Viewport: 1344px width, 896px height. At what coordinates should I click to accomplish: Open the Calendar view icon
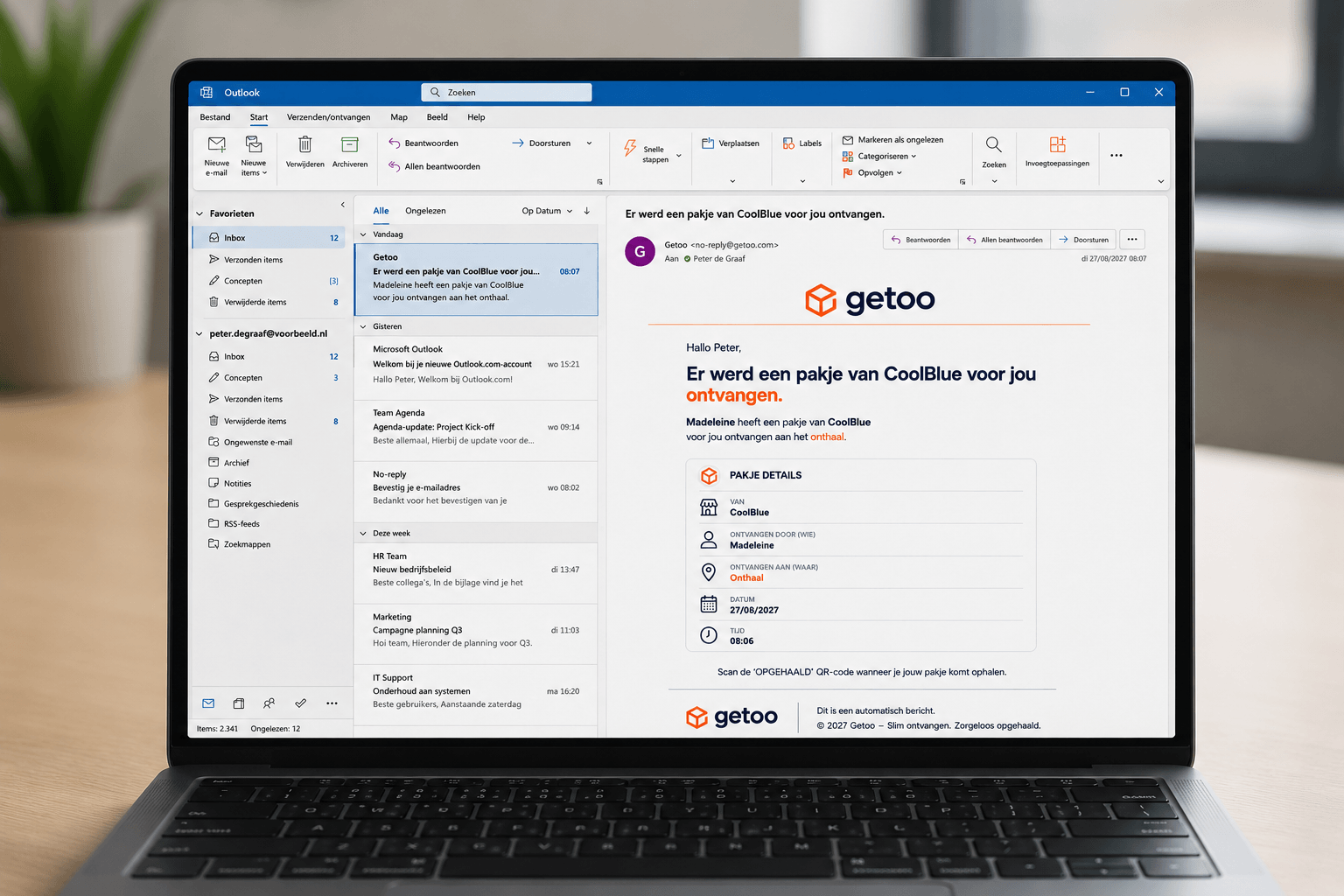point(239,703)
